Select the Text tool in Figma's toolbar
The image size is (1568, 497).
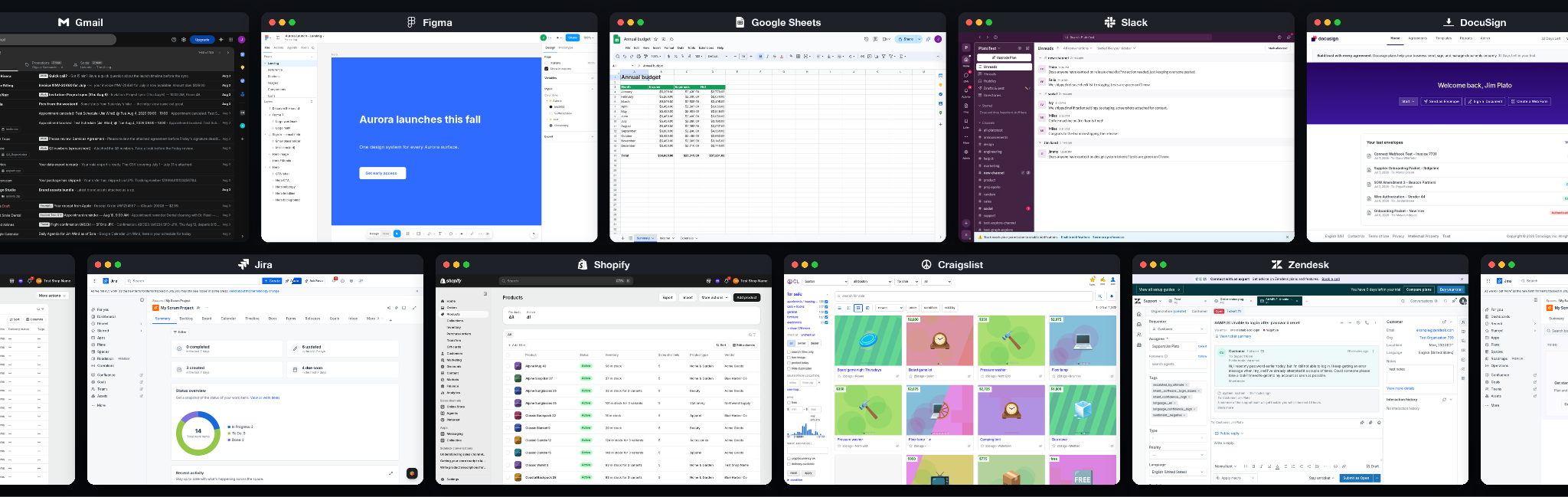click(439, 234)
